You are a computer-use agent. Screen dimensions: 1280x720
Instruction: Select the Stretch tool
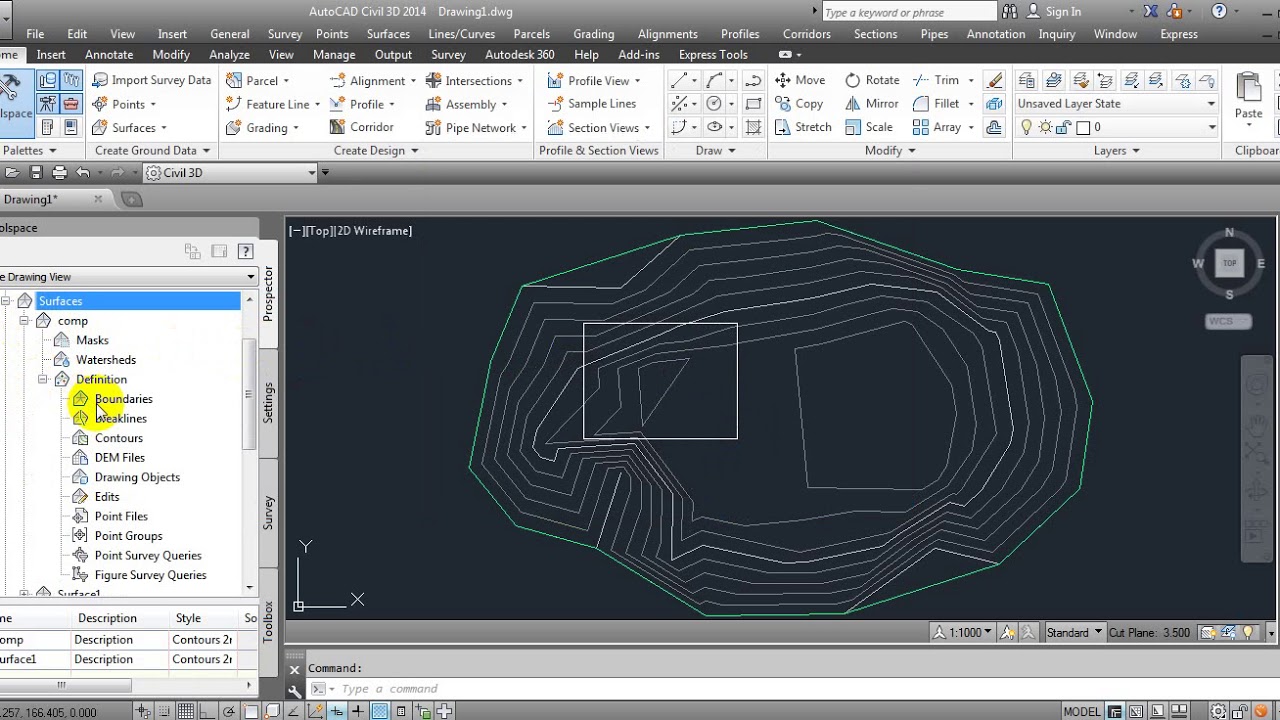pyautogui.click(x=803, y=127)
